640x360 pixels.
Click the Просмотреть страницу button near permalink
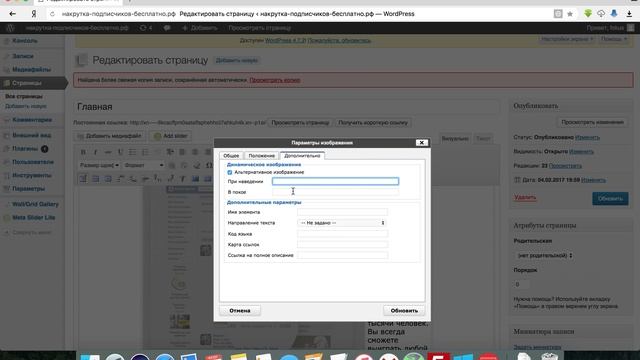(x=300, y=122)
